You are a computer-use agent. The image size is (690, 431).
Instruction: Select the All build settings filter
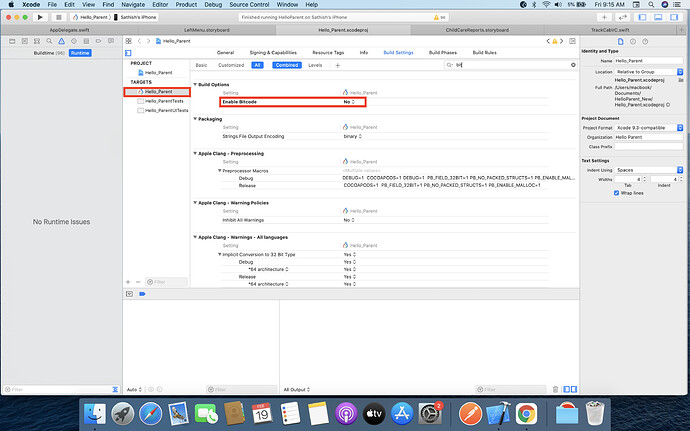(x=257, y=65)
